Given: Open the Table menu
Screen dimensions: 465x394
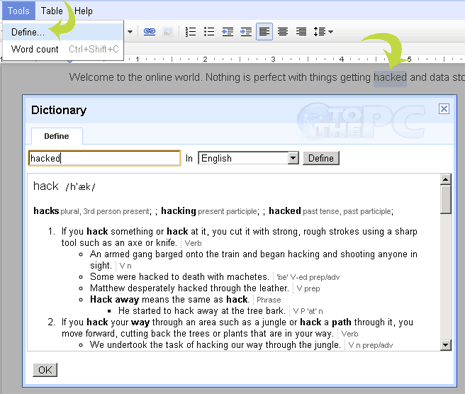Looking at the screenshot, I should (52, 11).
